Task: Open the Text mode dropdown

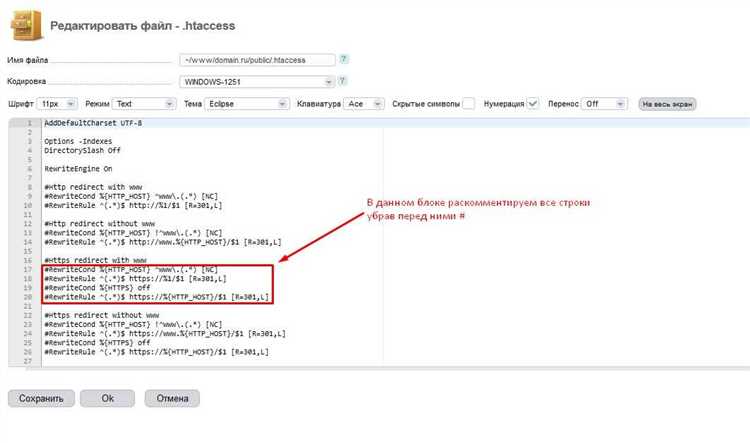Action: click(x=143, y=104)
